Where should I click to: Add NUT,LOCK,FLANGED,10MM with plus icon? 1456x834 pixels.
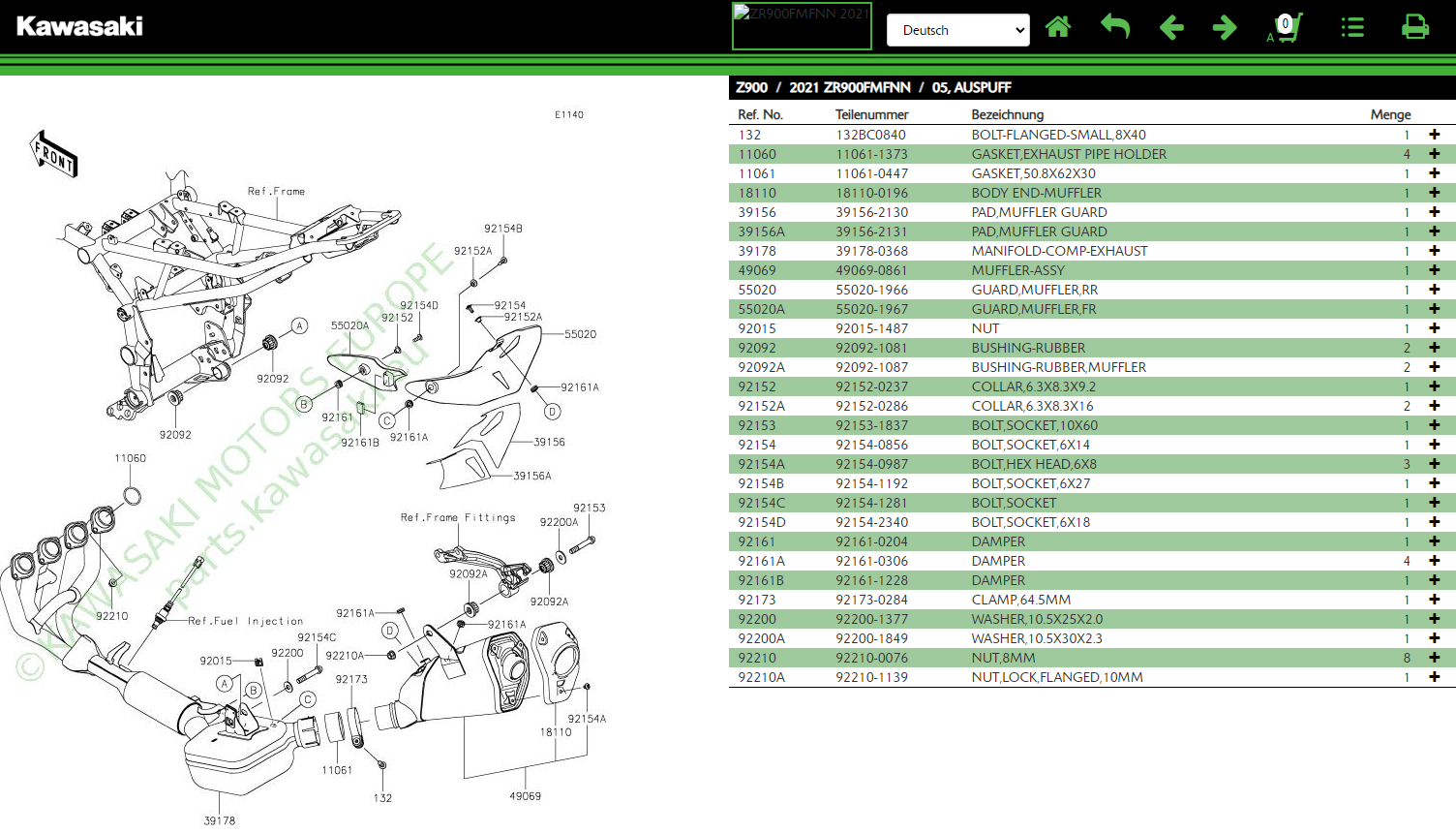(1434, 677)
